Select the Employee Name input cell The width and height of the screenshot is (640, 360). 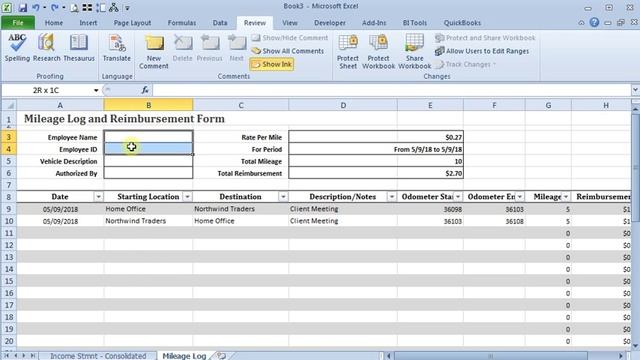(148, 137)
